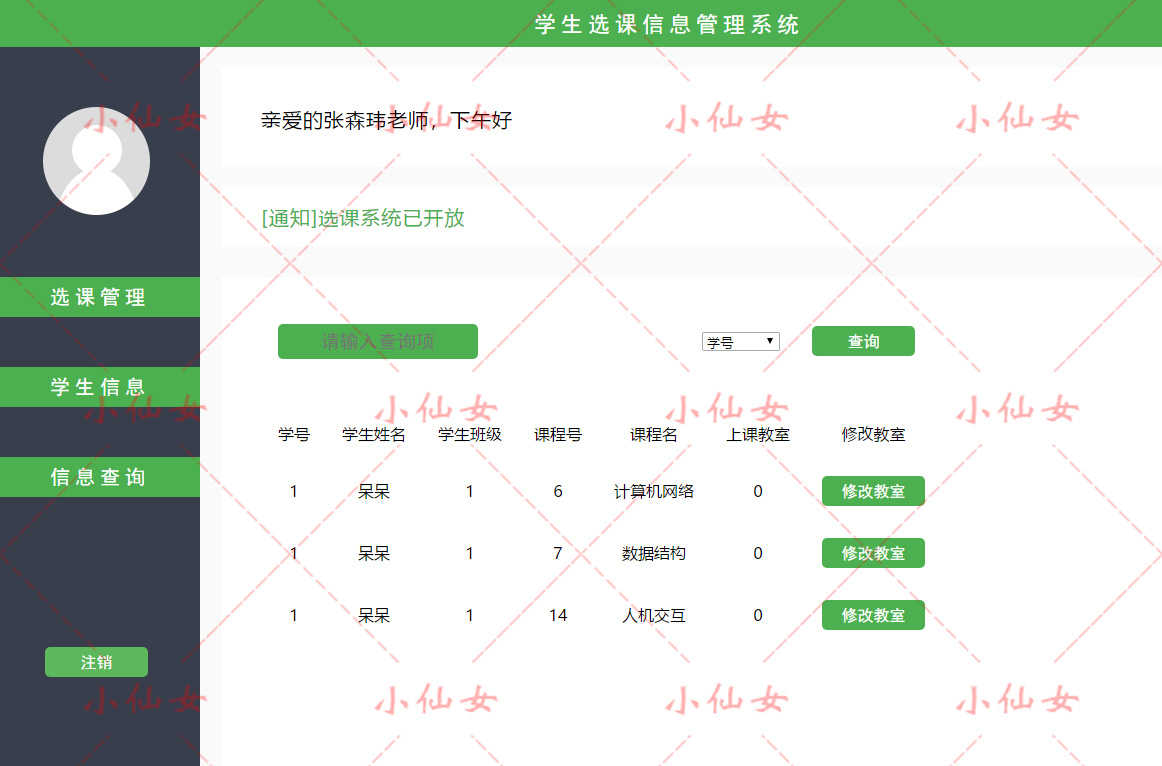The image size is (1162, 766).
Task: Click the 学生选课信息管理系统 header title
Action: tap(667, 24)
